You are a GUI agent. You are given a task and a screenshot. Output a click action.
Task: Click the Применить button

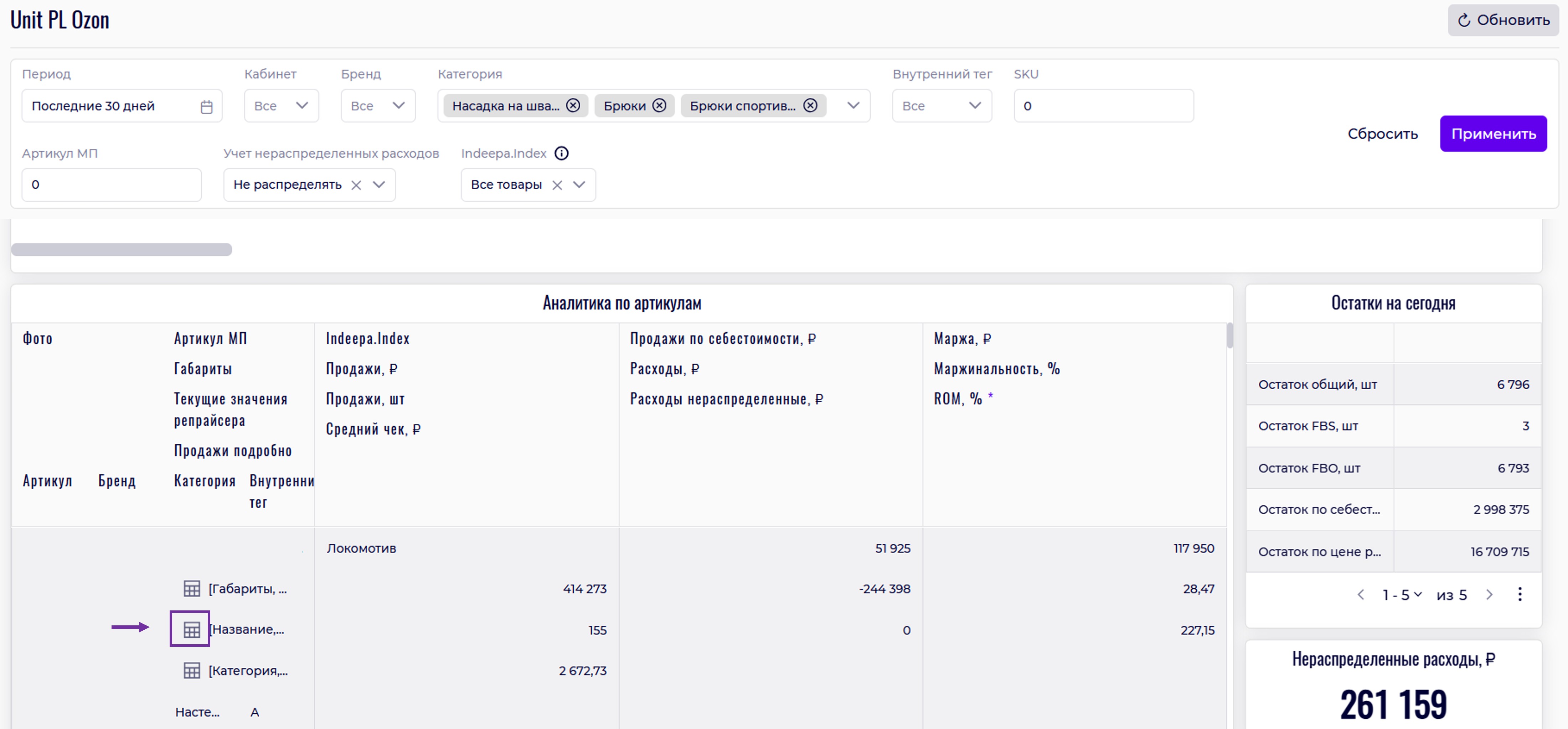(1492, 134)
